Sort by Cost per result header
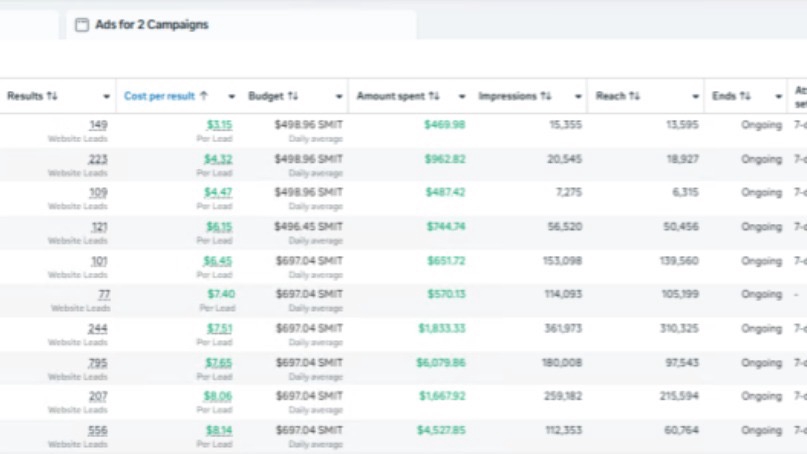This screenshot has height=454, width=807. (160, 97)
